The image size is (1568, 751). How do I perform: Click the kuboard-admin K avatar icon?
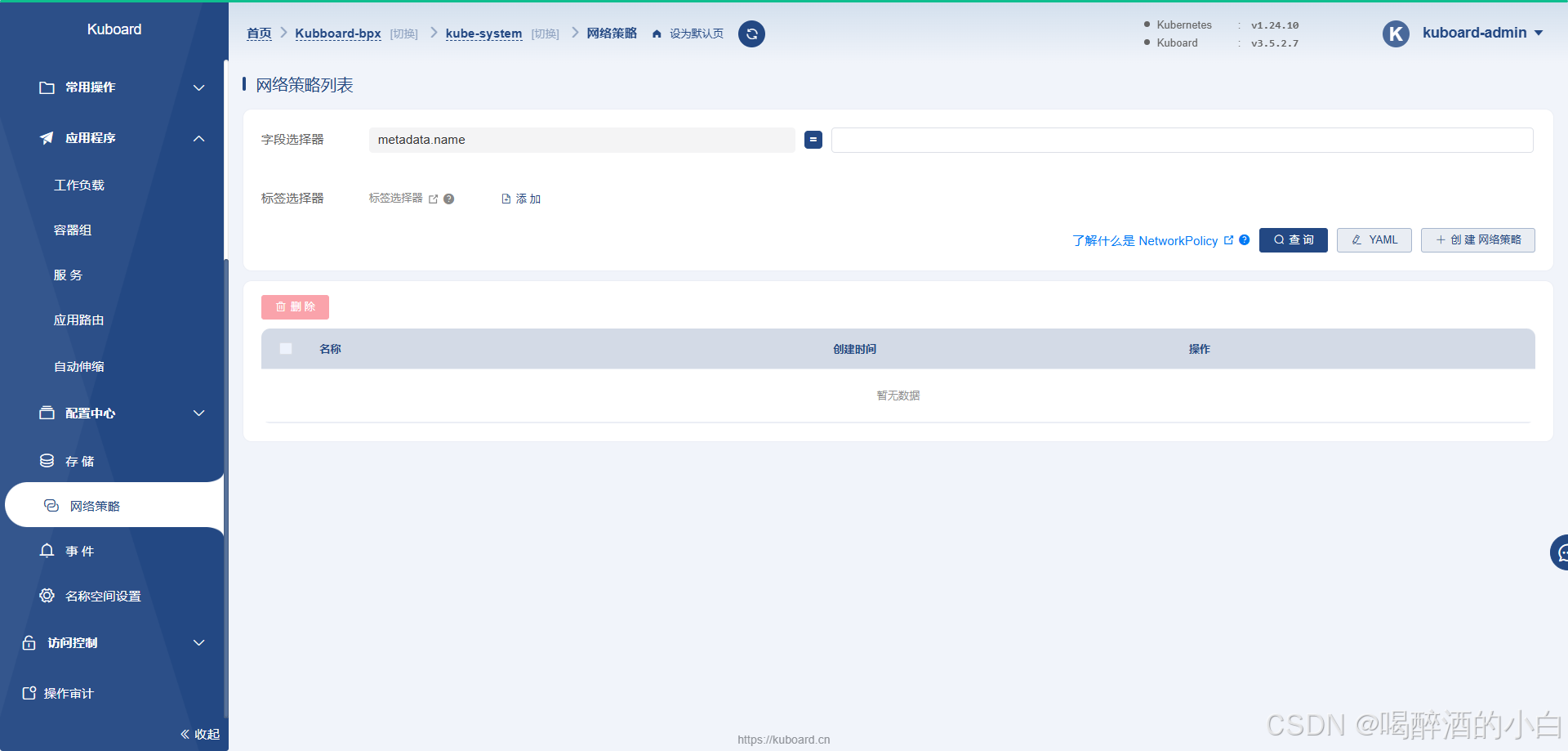pos(1396,34)
